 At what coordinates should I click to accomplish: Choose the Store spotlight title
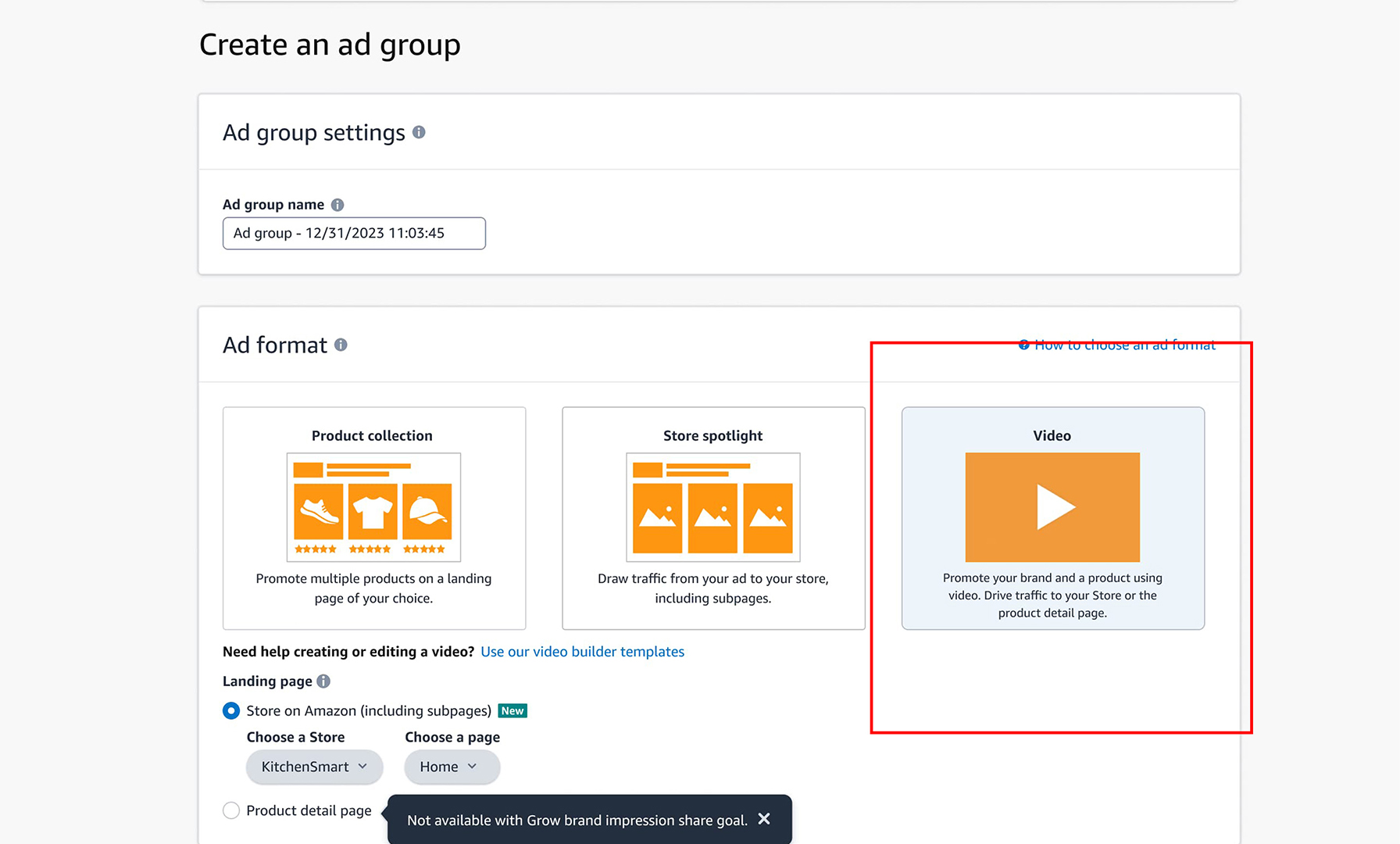pos(712,436)
